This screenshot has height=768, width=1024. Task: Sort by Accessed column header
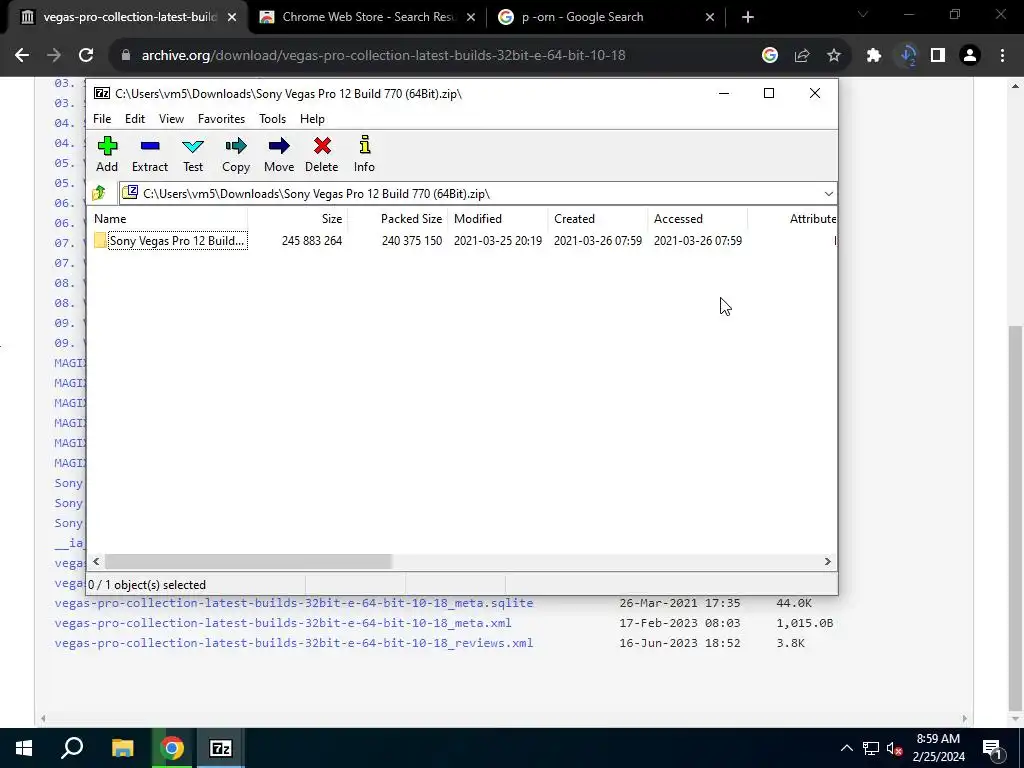click(697, 219)
